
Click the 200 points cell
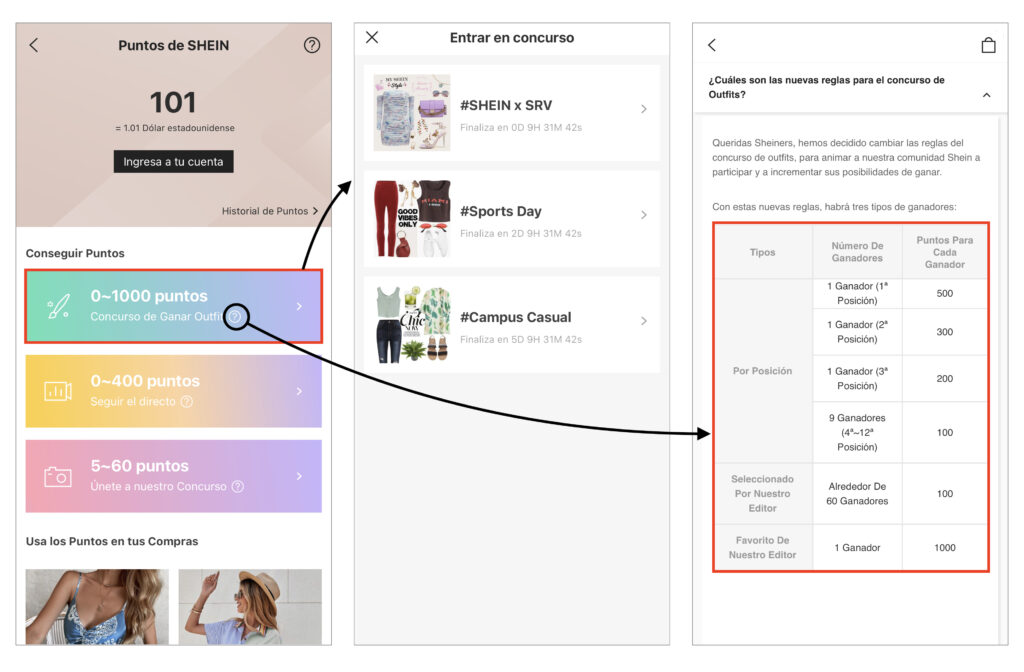(x=944, y=379)
